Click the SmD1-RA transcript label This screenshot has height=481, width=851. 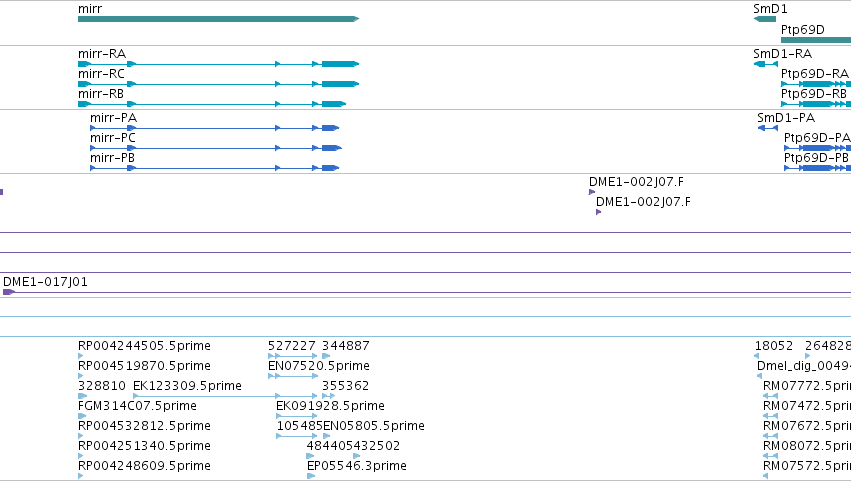click(783, 54)
